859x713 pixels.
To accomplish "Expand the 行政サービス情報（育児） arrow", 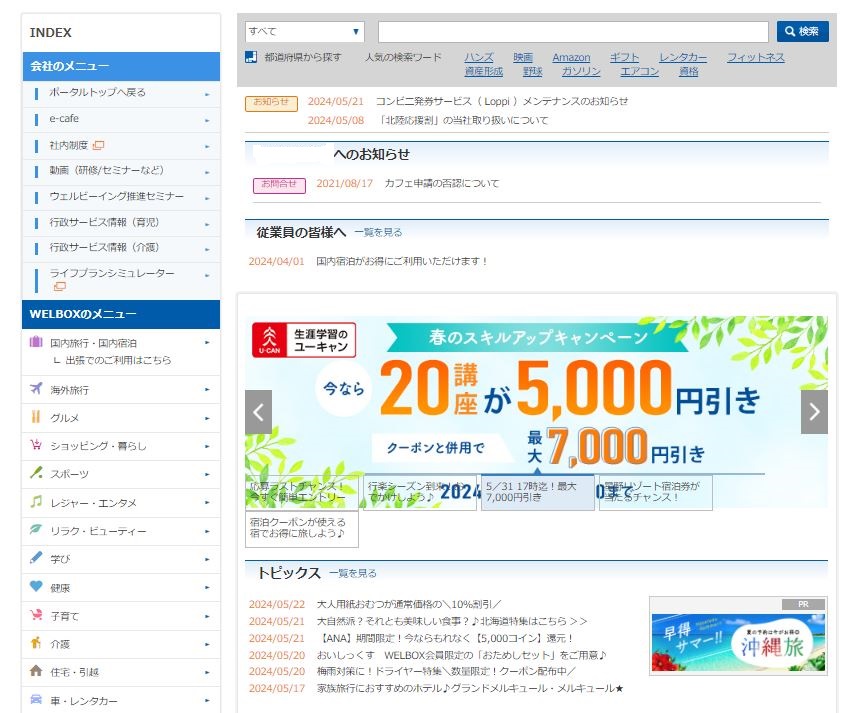I will 207,224.
